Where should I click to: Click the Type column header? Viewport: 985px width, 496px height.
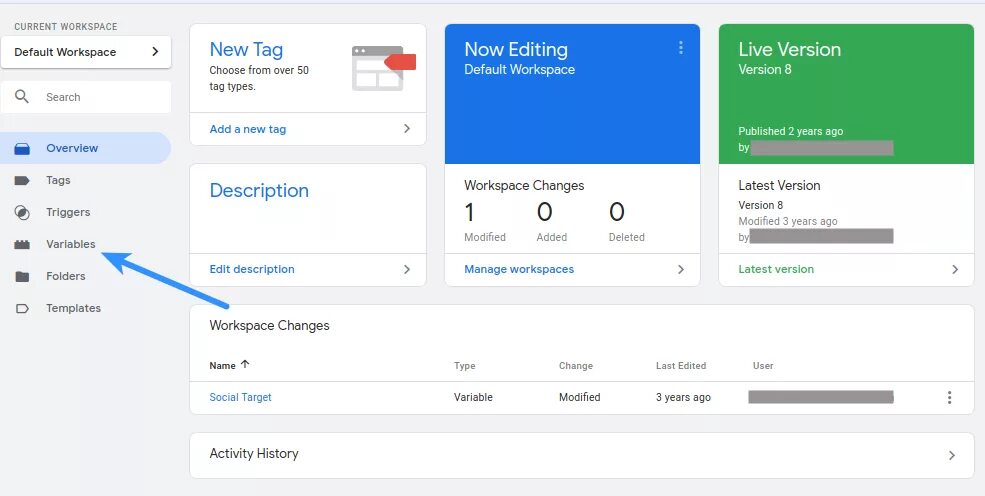pos(464,365)
